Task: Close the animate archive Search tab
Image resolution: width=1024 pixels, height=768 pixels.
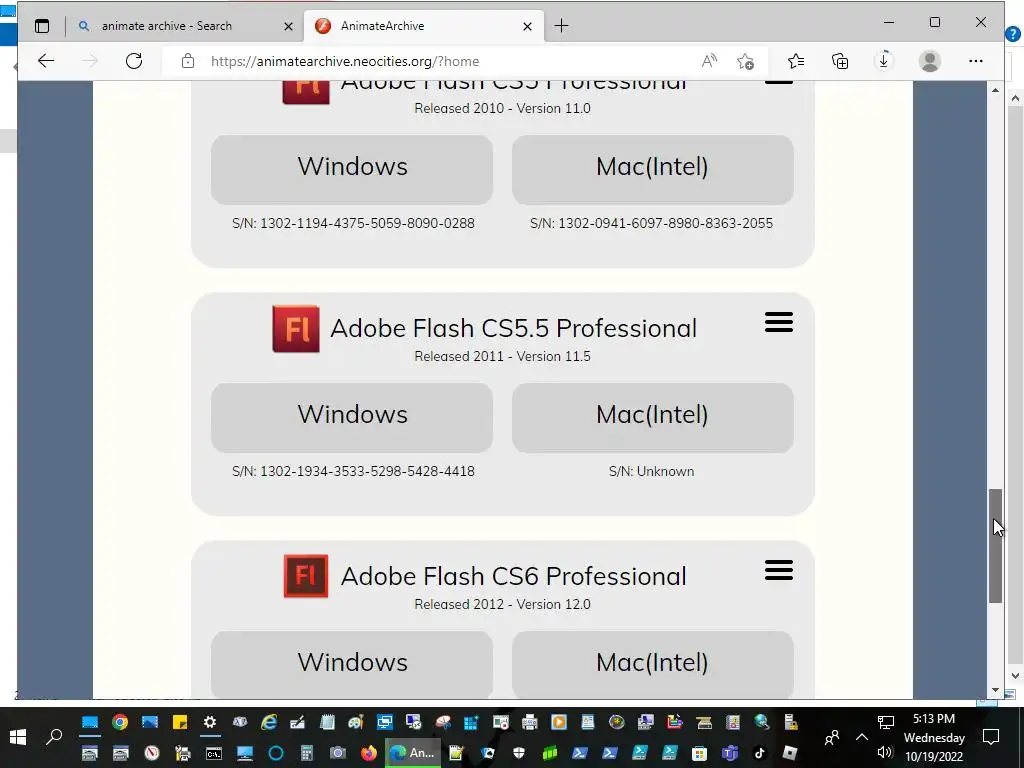Action: point(288,27)
